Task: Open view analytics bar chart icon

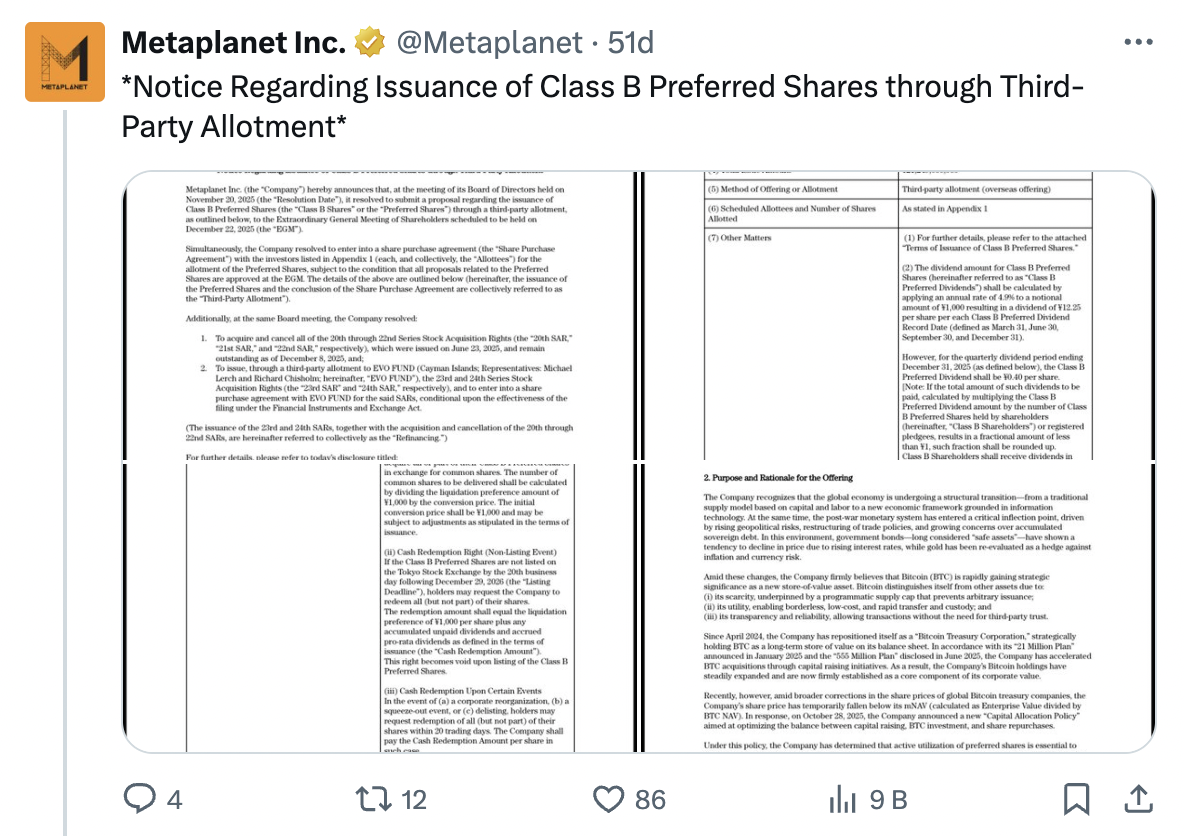Action: [844, 799]
